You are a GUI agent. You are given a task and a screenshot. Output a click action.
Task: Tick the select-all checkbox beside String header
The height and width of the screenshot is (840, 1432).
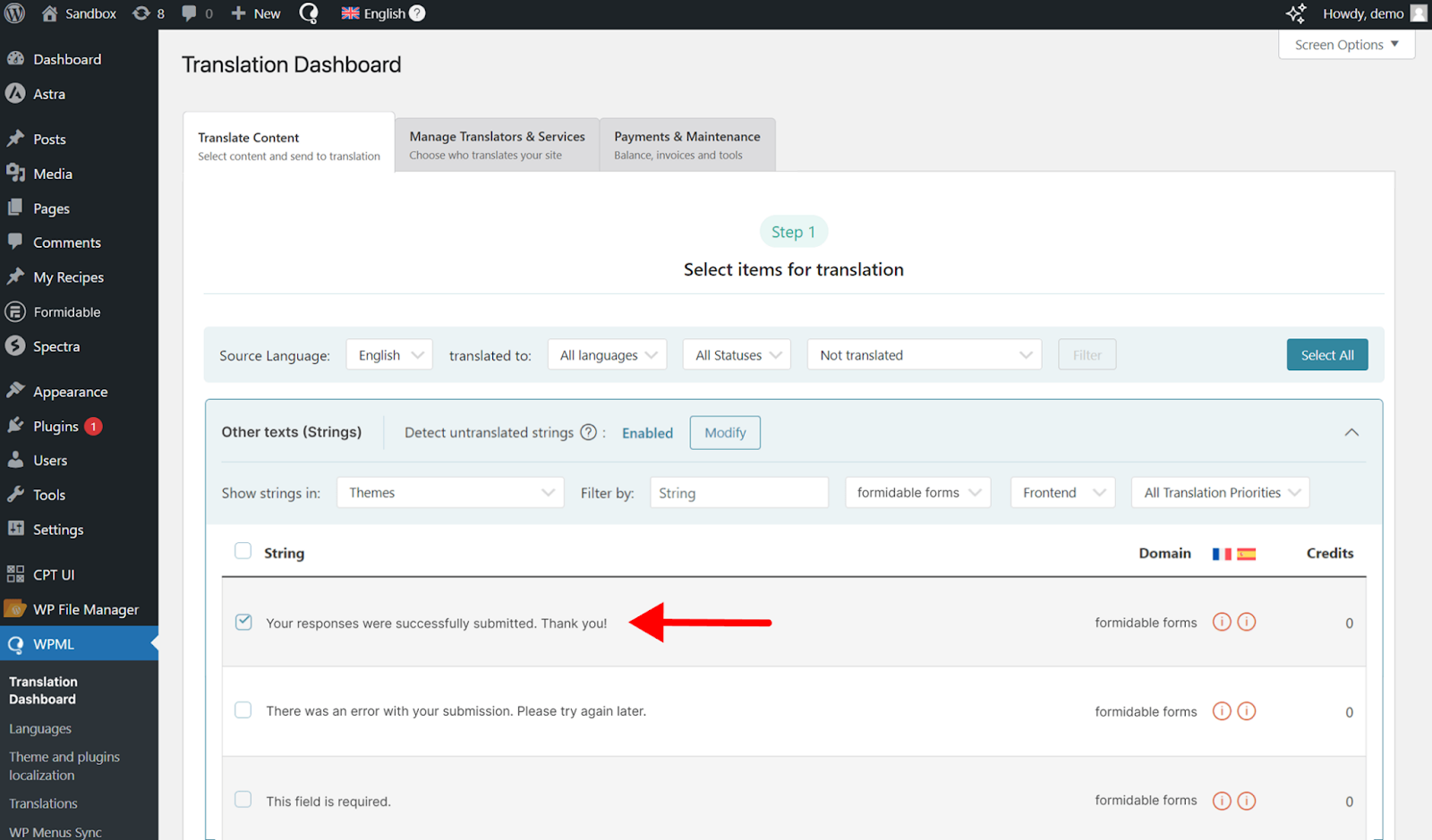(243, 551)
